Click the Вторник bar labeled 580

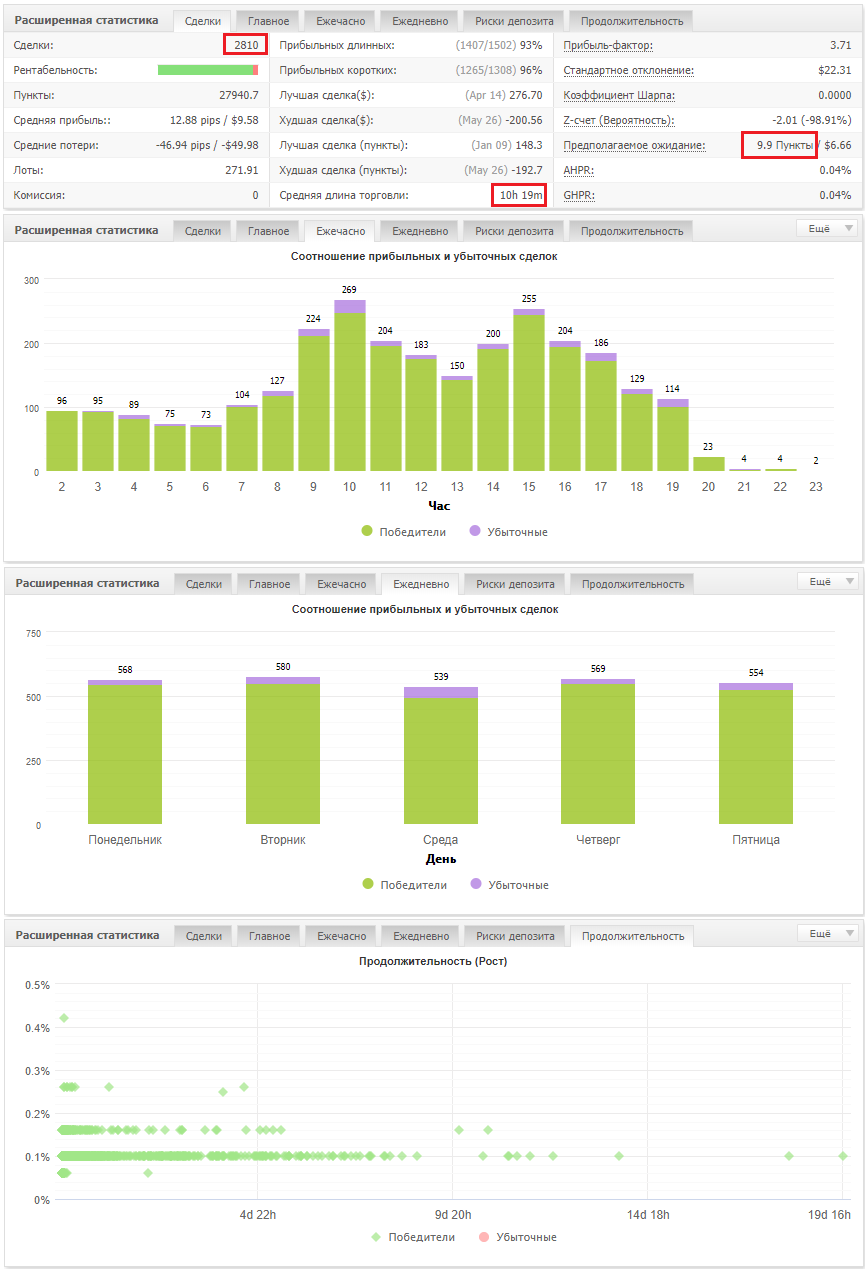tap(283, 750)
